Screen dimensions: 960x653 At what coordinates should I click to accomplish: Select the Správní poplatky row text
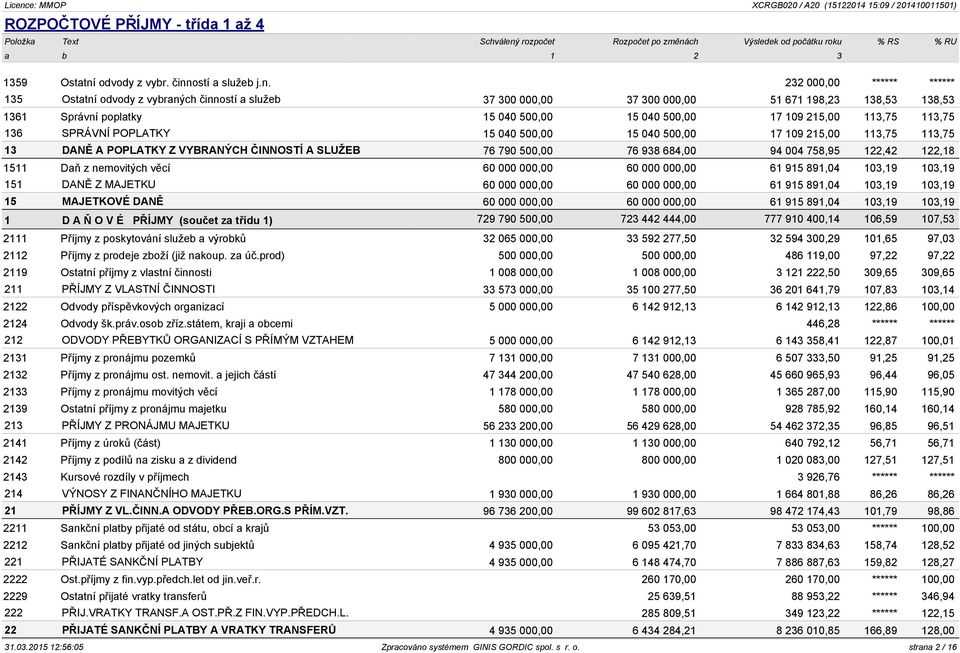pos(101,117)
